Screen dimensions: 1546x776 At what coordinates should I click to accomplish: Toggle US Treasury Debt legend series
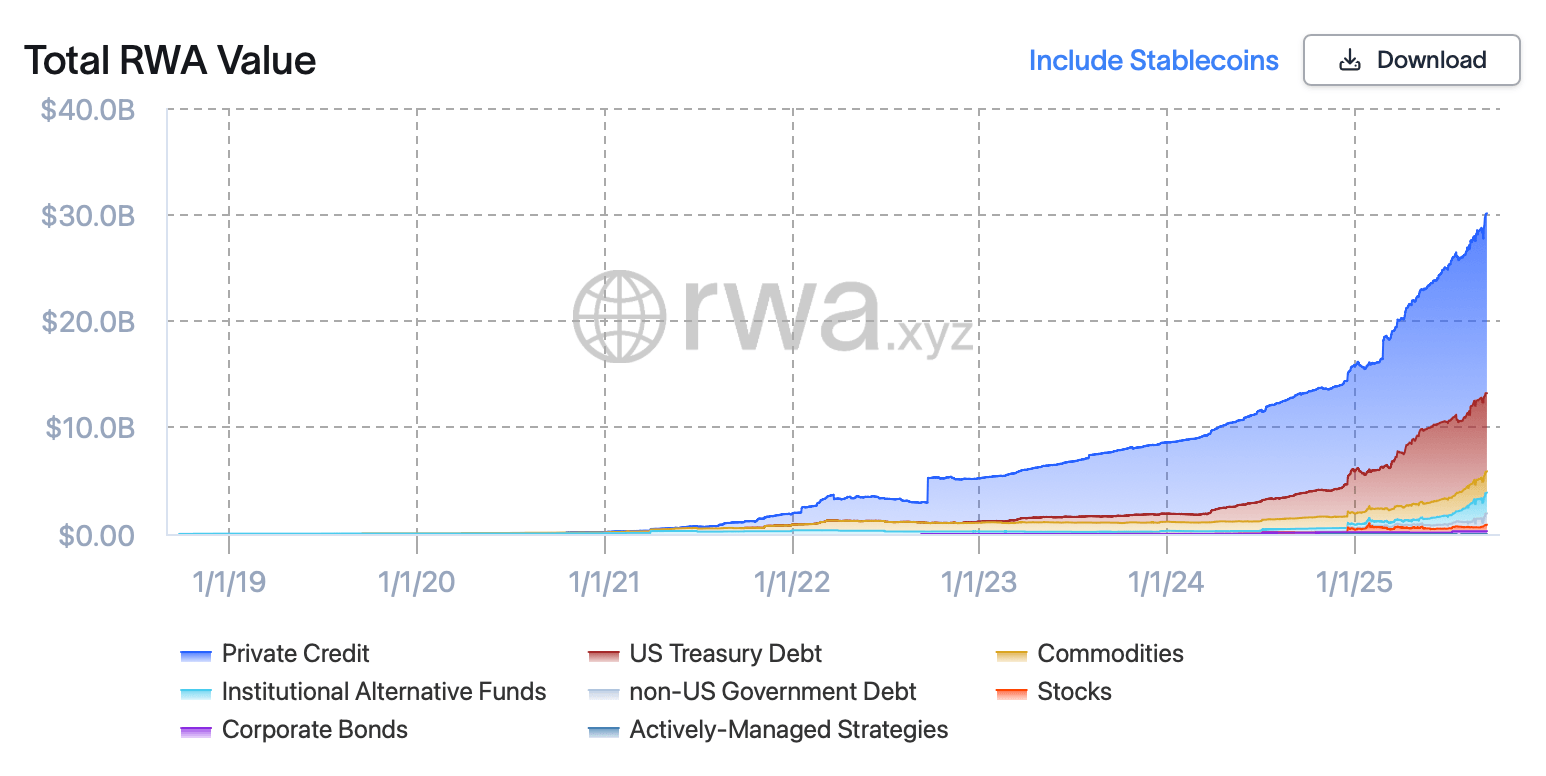pyautogui.click(x=725, y=654)
